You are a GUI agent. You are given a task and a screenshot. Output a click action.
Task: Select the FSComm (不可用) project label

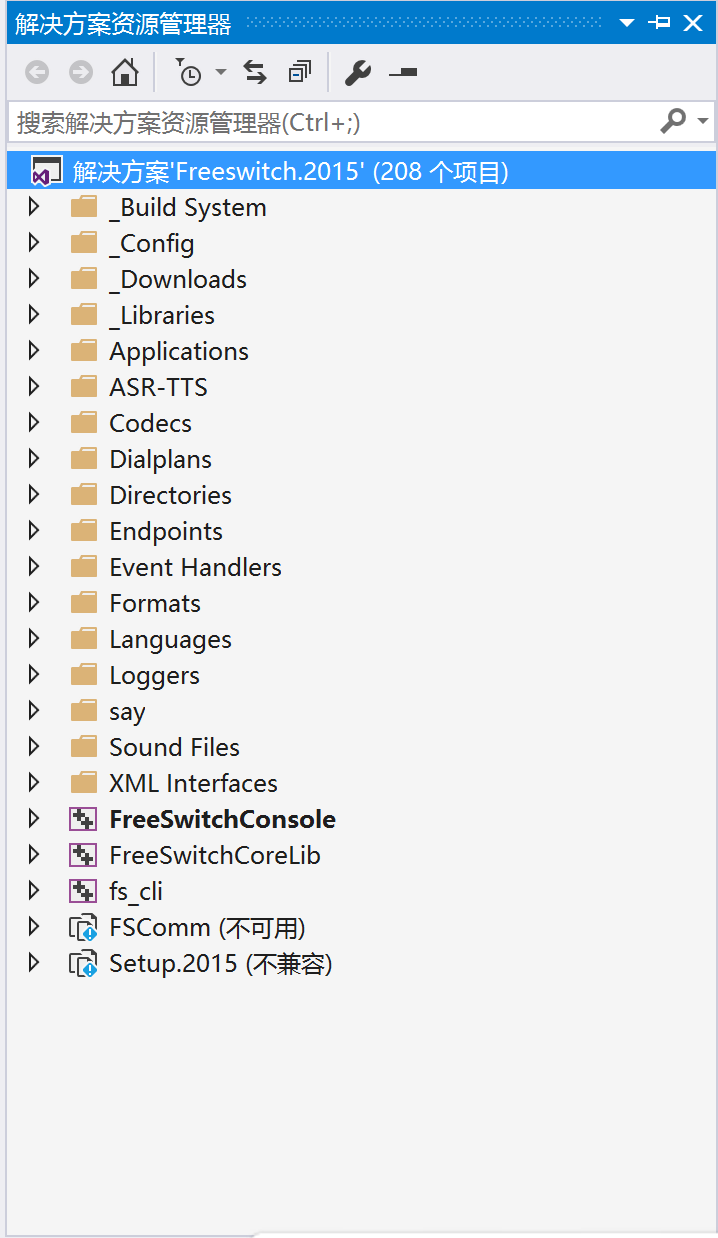coord(207,928)
